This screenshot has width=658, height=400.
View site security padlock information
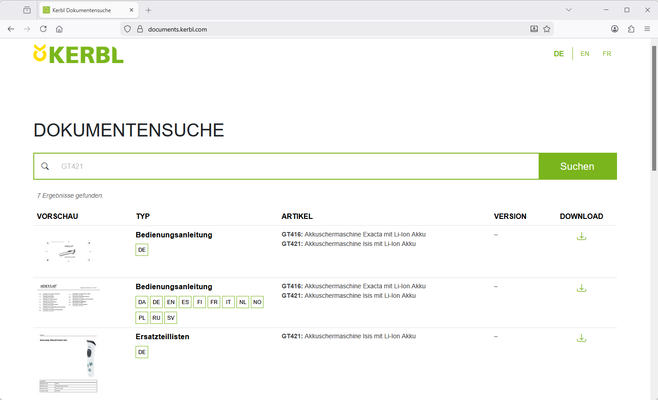pyautogui.click(x=140, y=29)
